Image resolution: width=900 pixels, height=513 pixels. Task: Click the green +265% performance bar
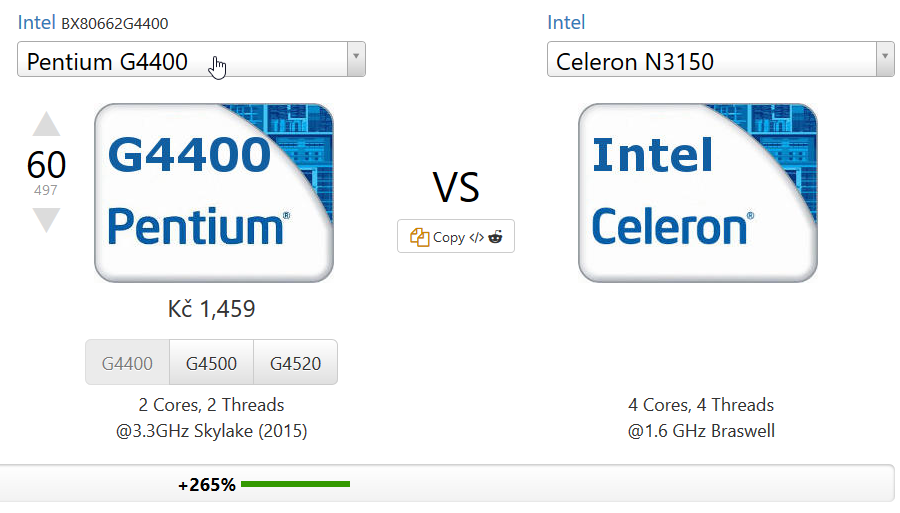(296, 484)
